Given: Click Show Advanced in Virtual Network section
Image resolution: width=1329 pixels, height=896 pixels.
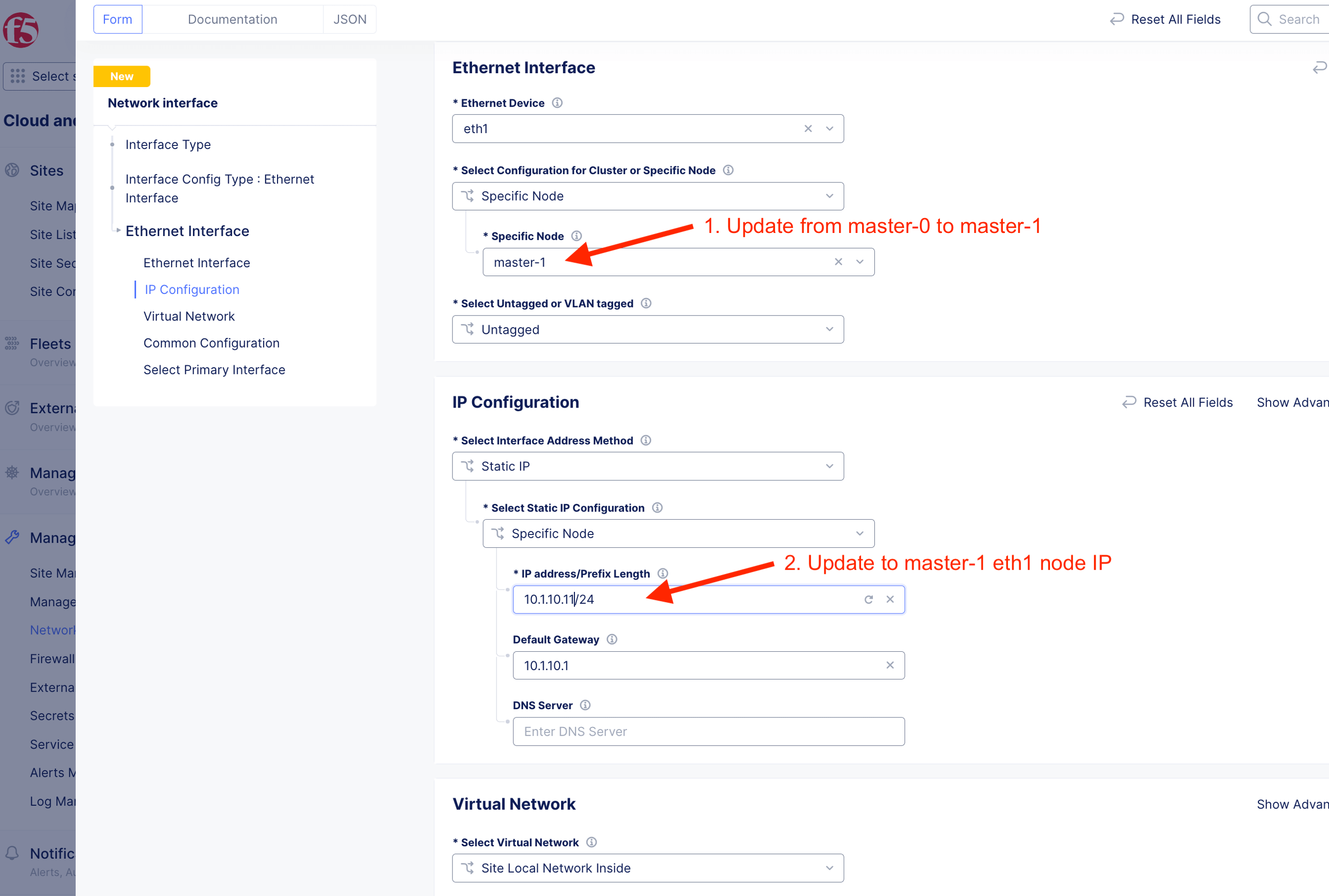Looking at the screenshot, I should tap(1292, 804).
